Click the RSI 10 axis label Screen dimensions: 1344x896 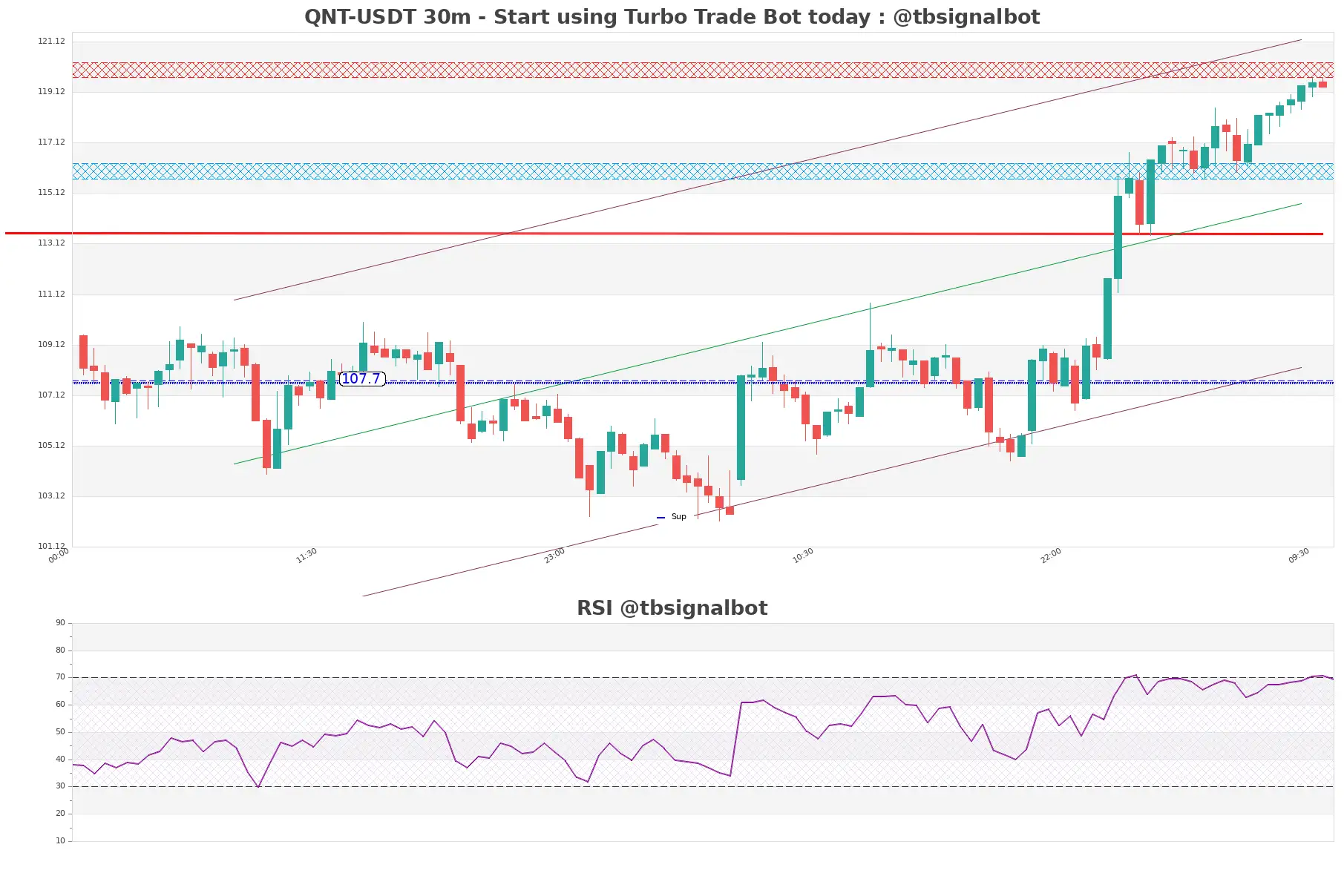pos(60,841)
